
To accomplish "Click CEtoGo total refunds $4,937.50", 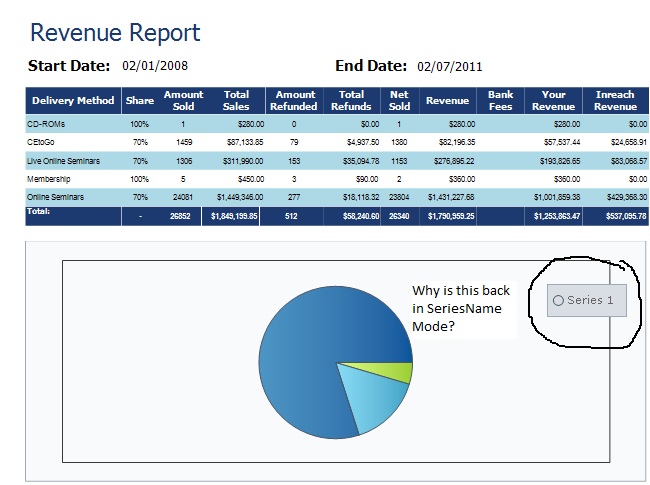I will pos(363,142).
